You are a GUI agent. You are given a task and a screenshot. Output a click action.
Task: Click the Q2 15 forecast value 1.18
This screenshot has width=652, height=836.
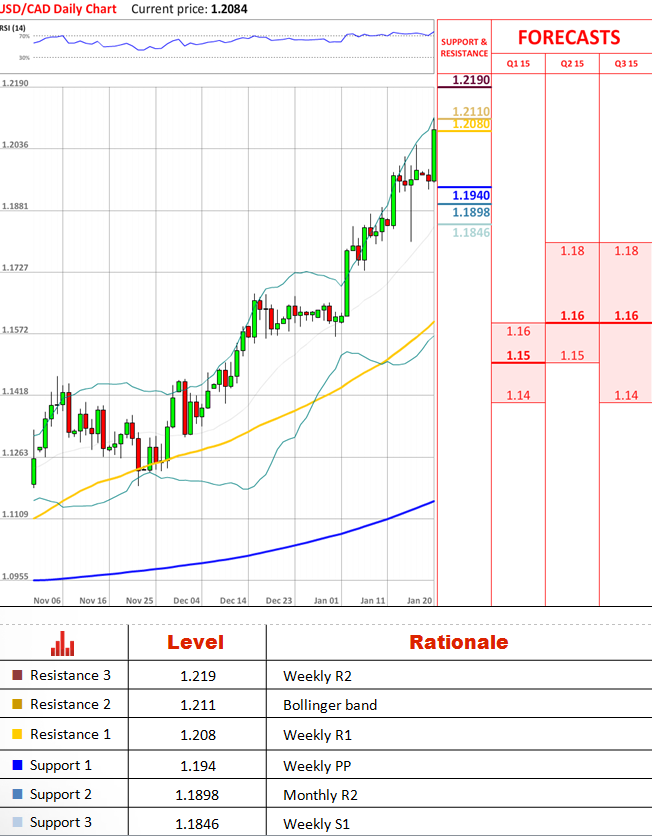point(572,251)
